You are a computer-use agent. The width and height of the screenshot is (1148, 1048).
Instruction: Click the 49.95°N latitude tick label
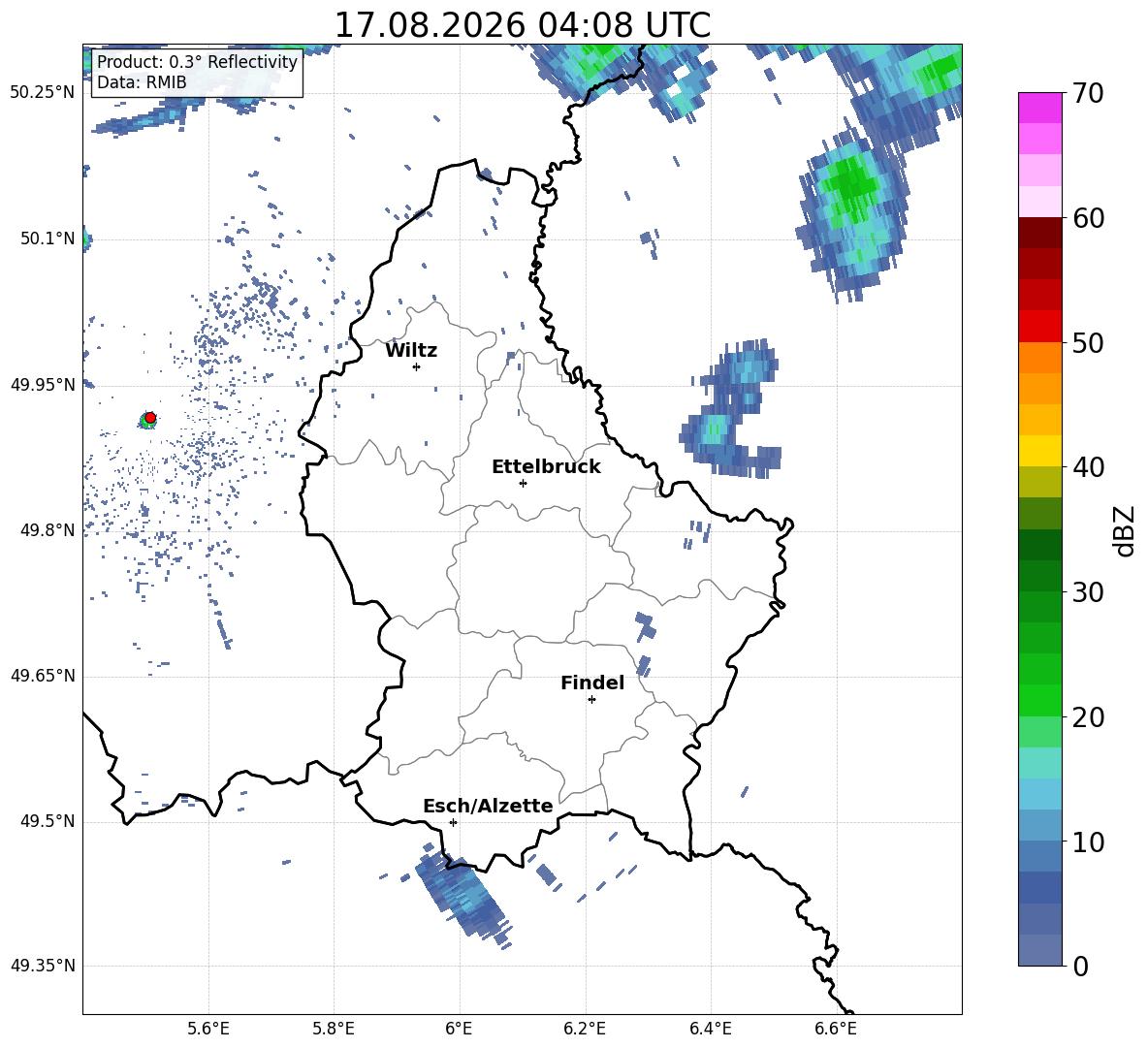(x=44, y=385)
